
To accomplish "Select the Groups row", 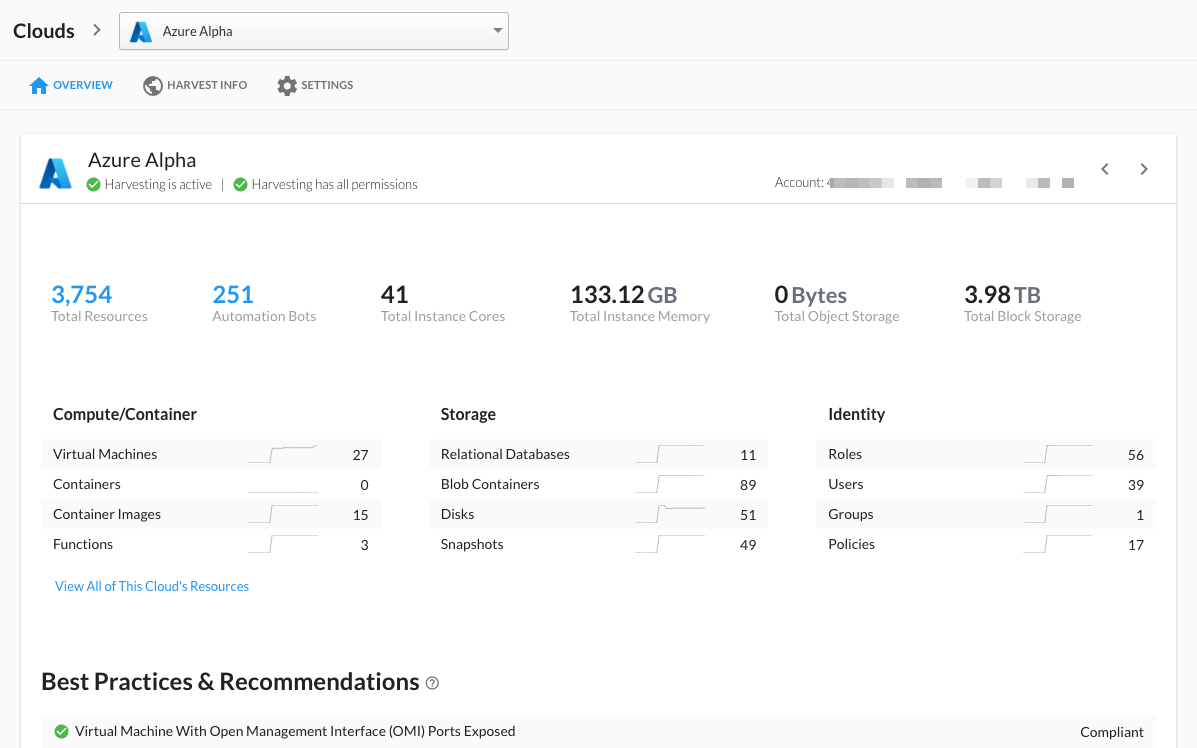I will [986, 514].
